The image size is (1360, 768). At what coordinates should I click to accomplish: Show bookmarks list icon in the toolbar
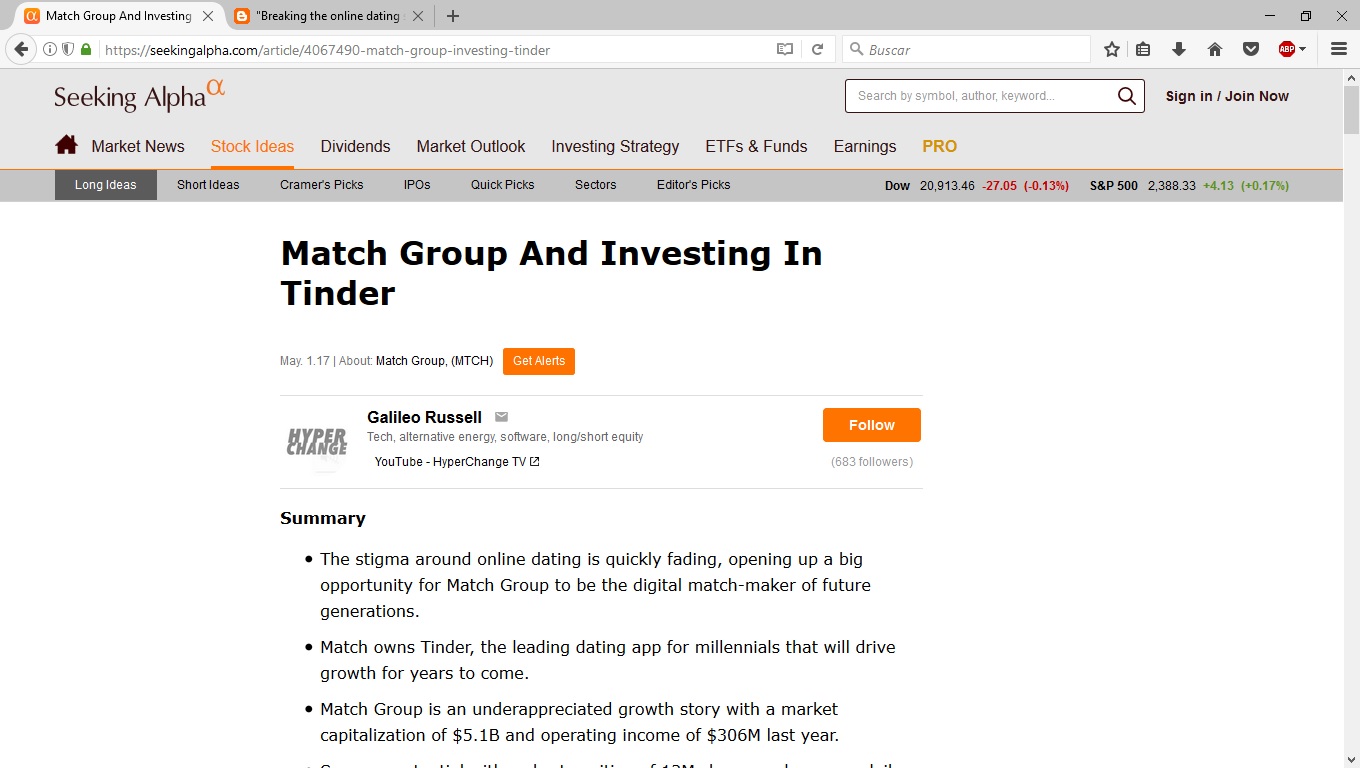pos(1143,49)
